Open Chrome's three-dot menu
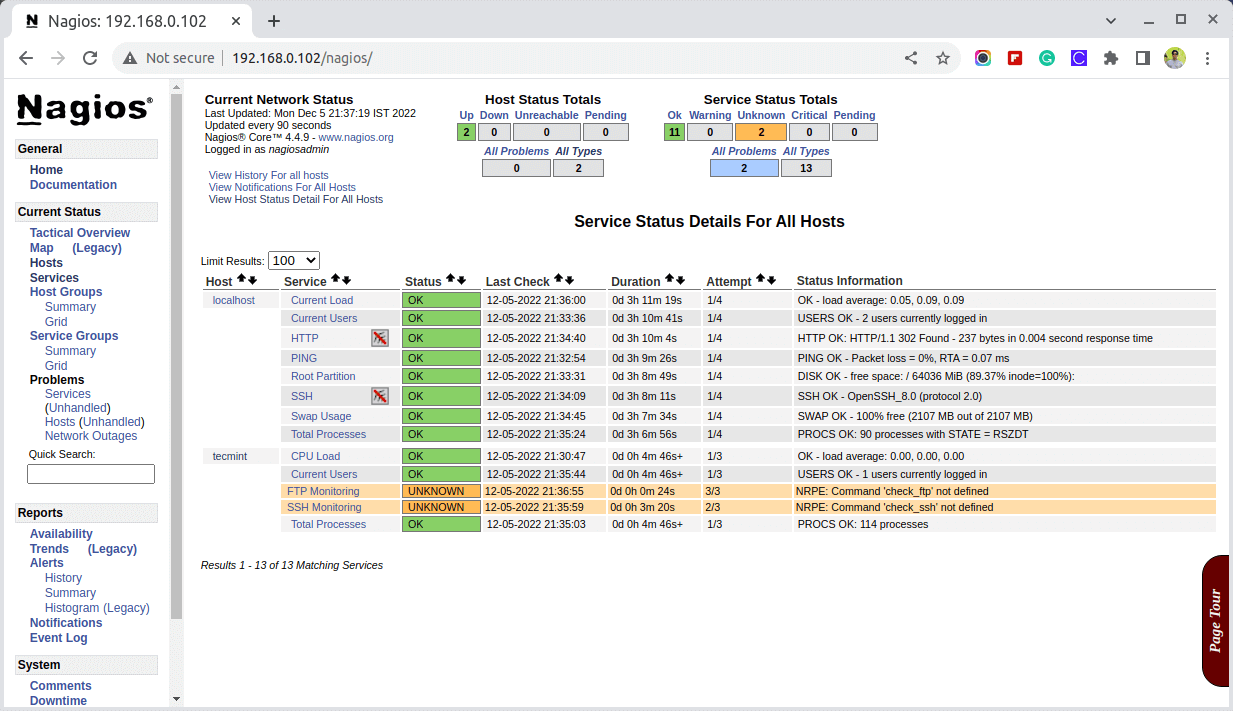Screen dimensions: 1233x711 click(x=1209, y=58)
